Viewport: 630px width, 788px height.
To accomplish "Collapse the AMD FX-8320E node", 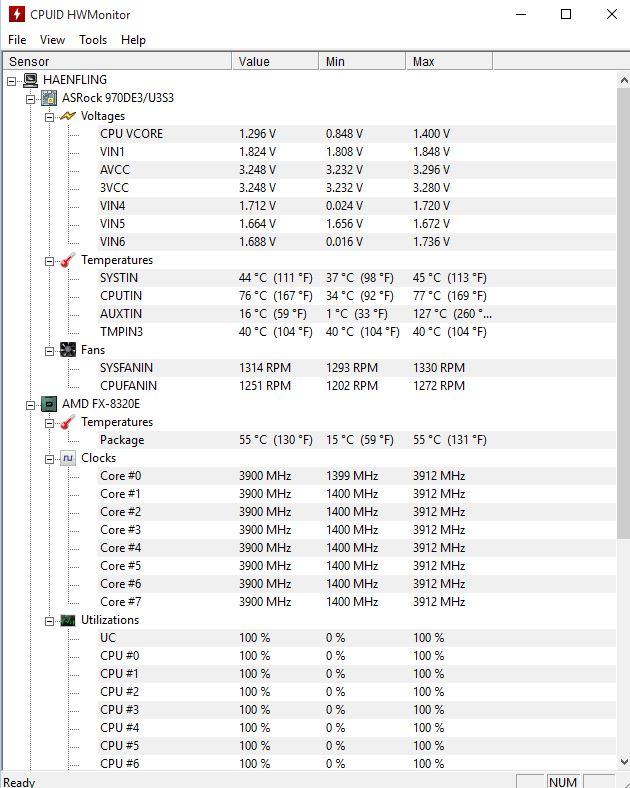I will click(31, 405).
